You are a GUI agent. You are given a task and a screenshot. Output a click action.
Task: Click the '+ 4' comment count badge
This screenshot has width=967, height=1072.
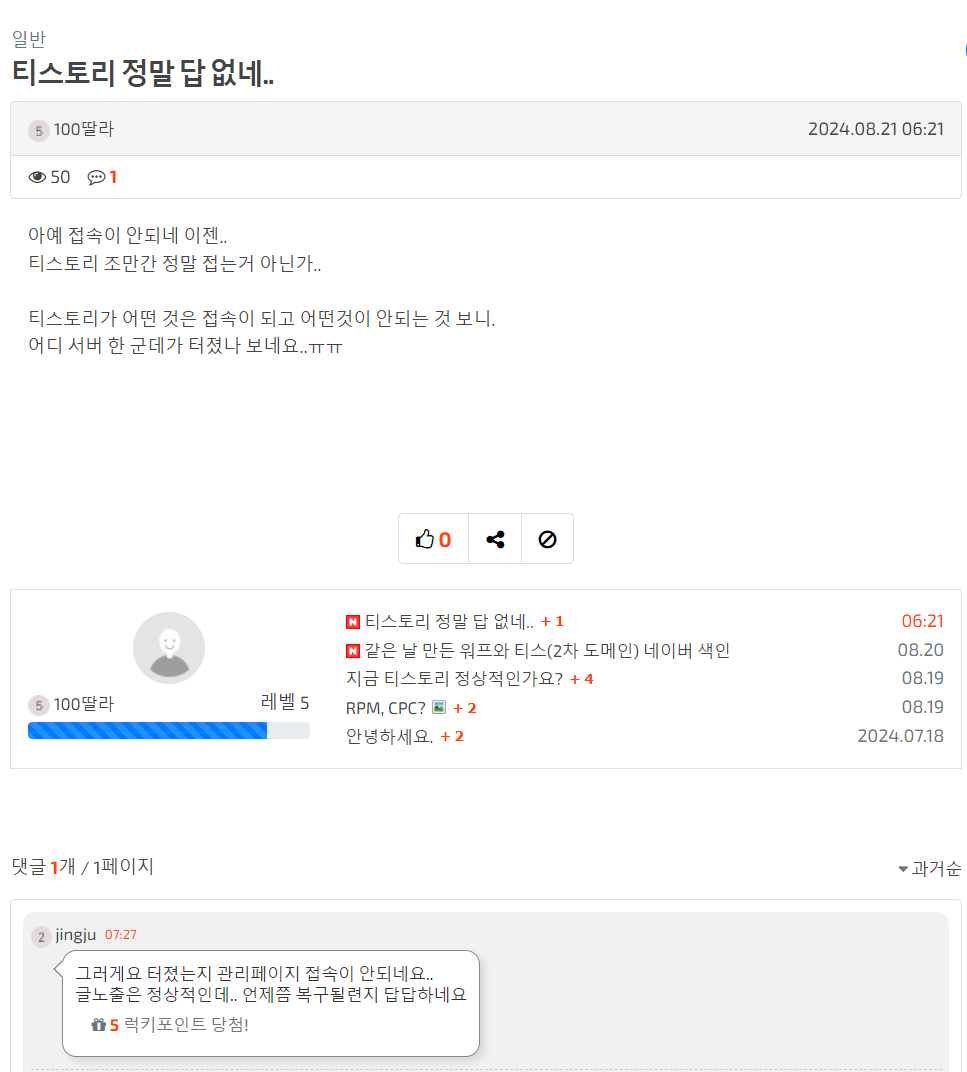click(x=581, y=680)
